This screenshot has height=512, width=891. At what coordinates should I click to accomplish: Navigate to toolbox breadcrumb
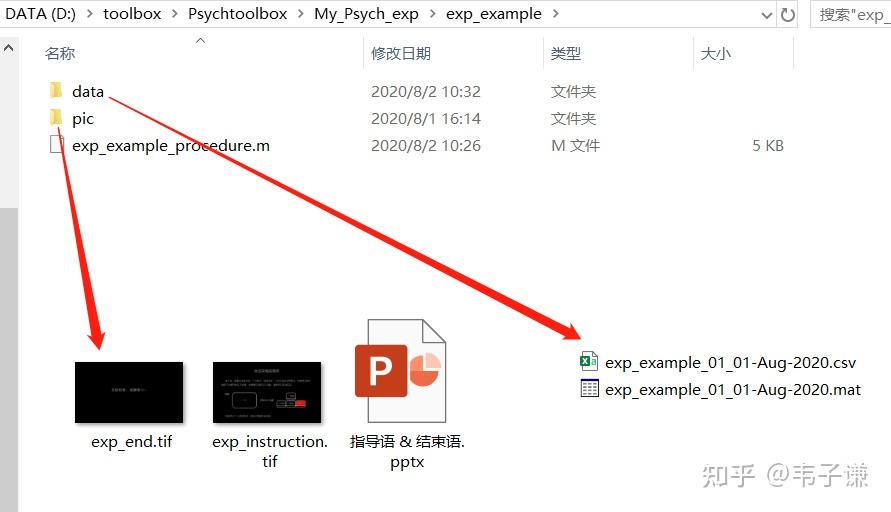click(x=132, y=14)
